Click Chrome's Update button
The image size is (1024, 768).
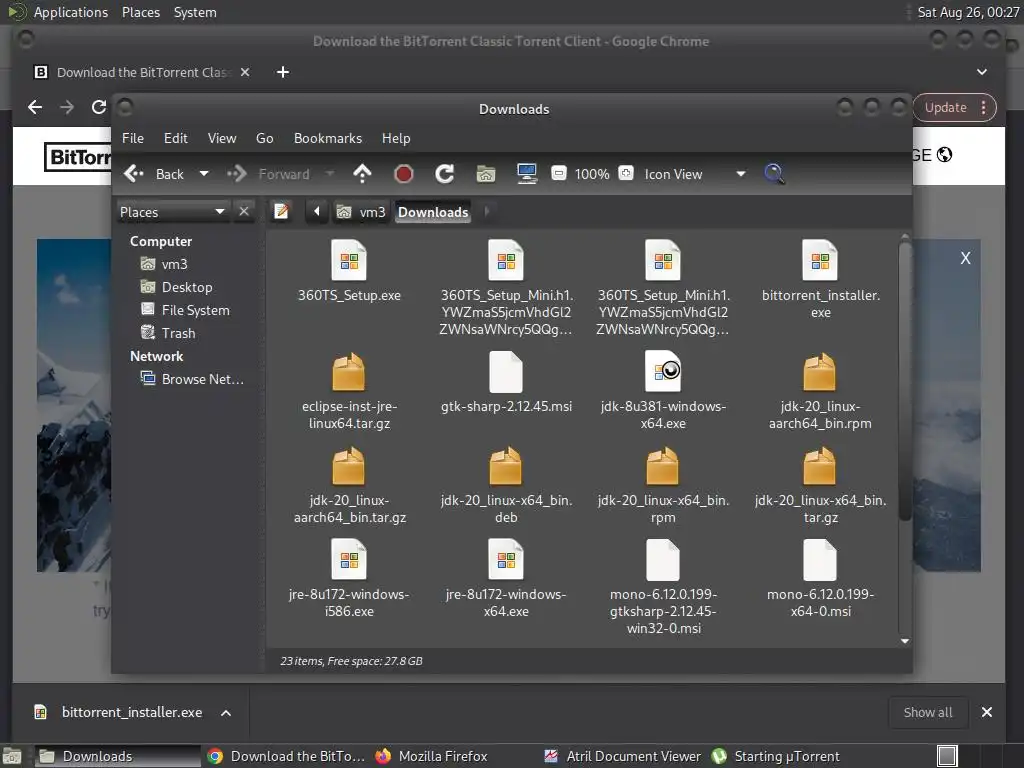(x=955, y=108)
